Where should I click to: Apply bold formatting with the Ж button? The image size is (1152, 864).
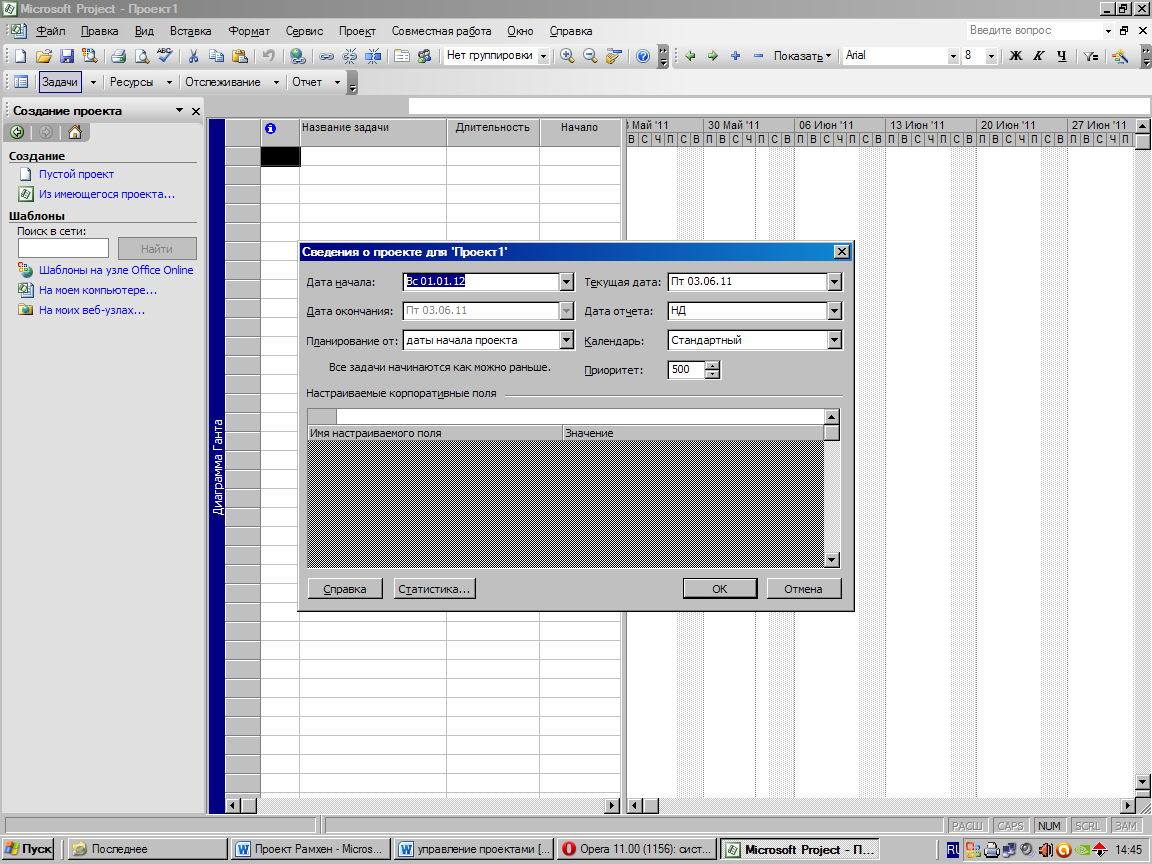coord(1016,56)
